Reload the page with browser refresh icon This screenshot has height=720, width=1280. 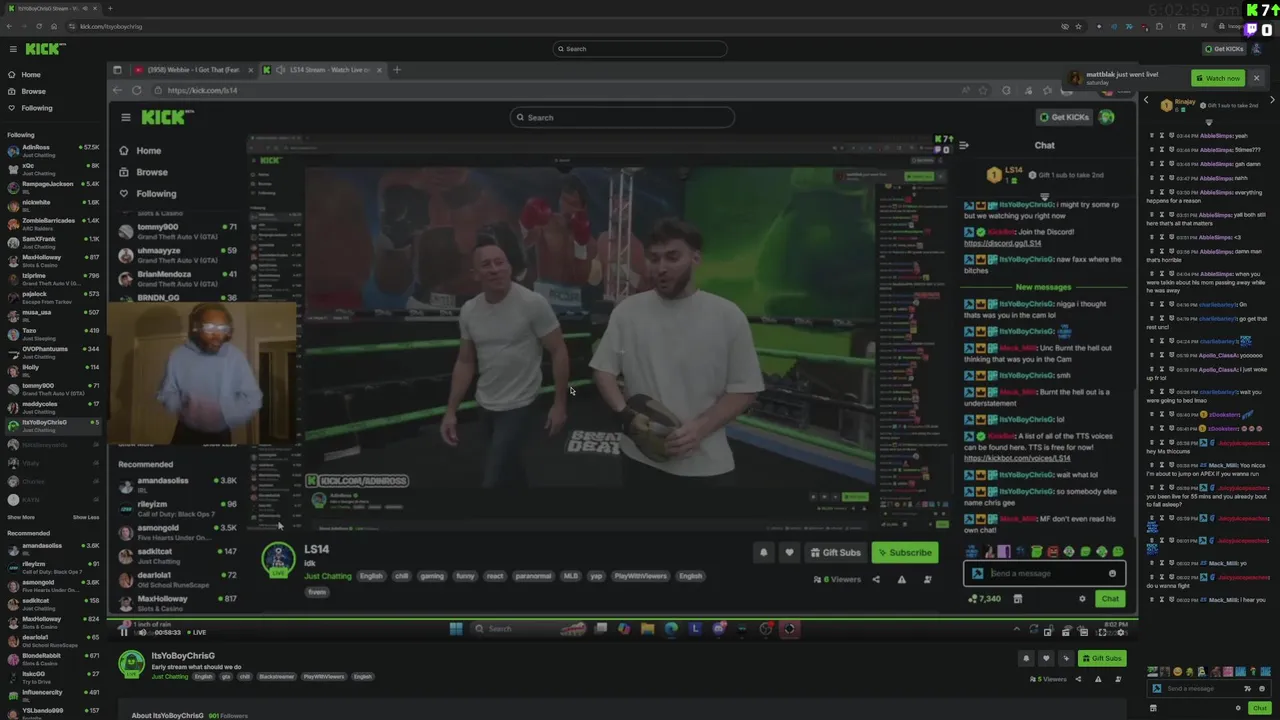[x=39, y=27]
